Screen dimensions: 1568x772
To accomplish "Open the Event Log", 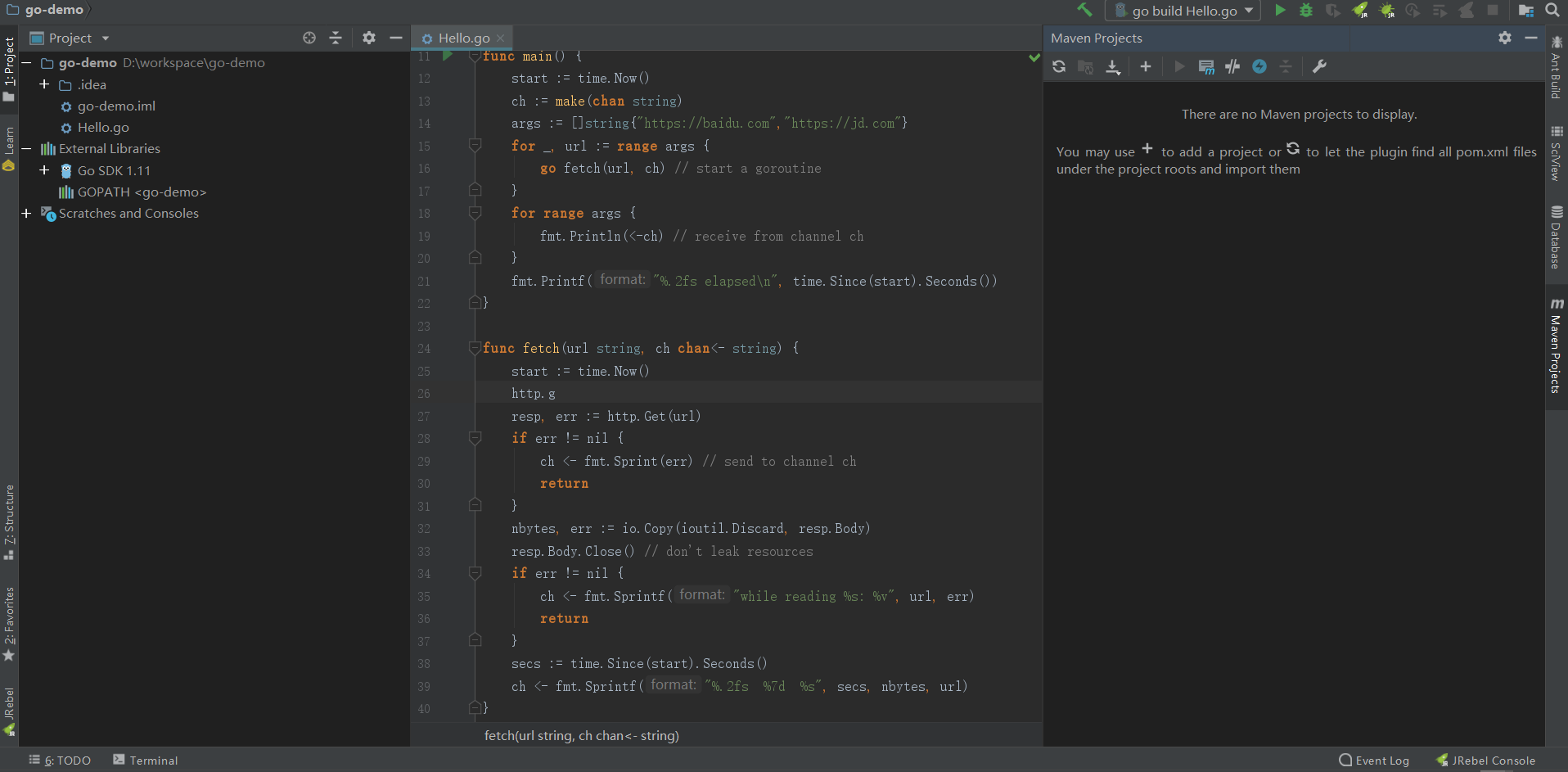I will [1374, 760].
